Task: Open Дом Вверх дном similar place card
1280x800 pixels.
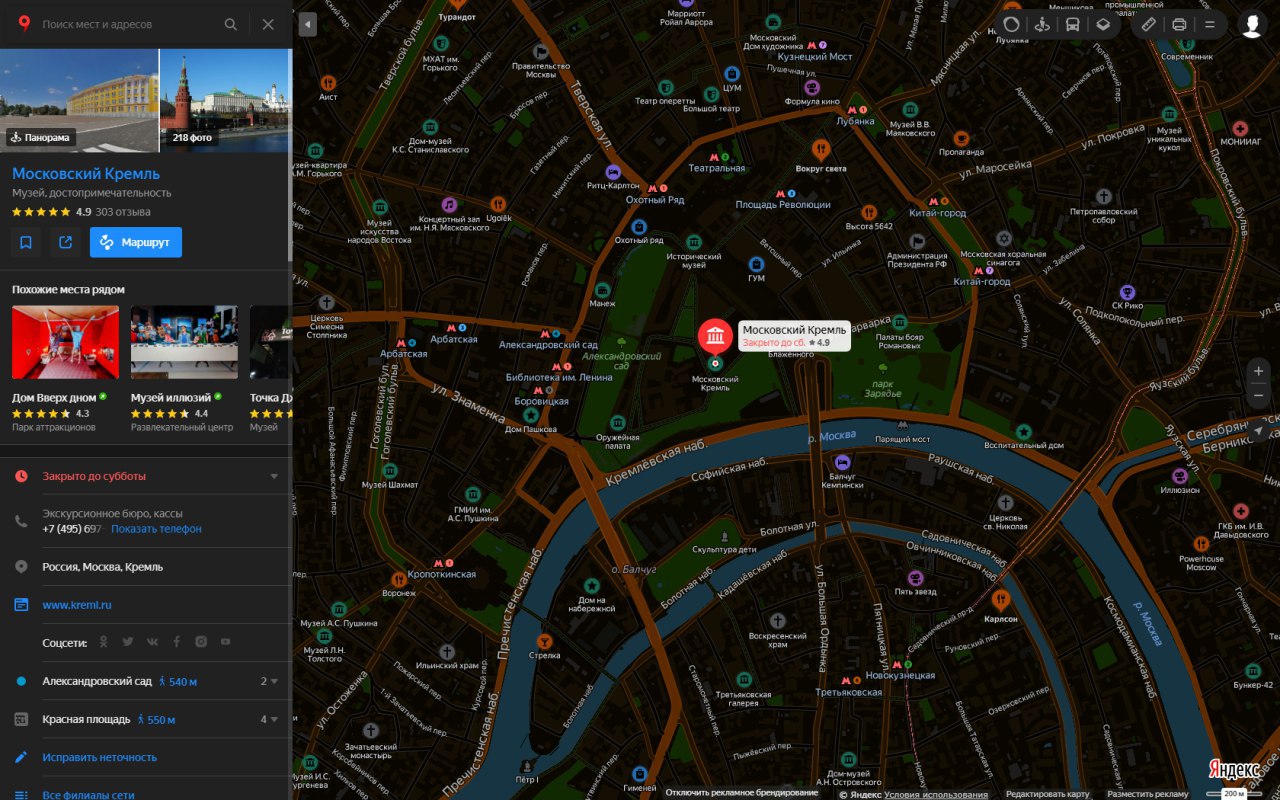Action: [65, 369]
